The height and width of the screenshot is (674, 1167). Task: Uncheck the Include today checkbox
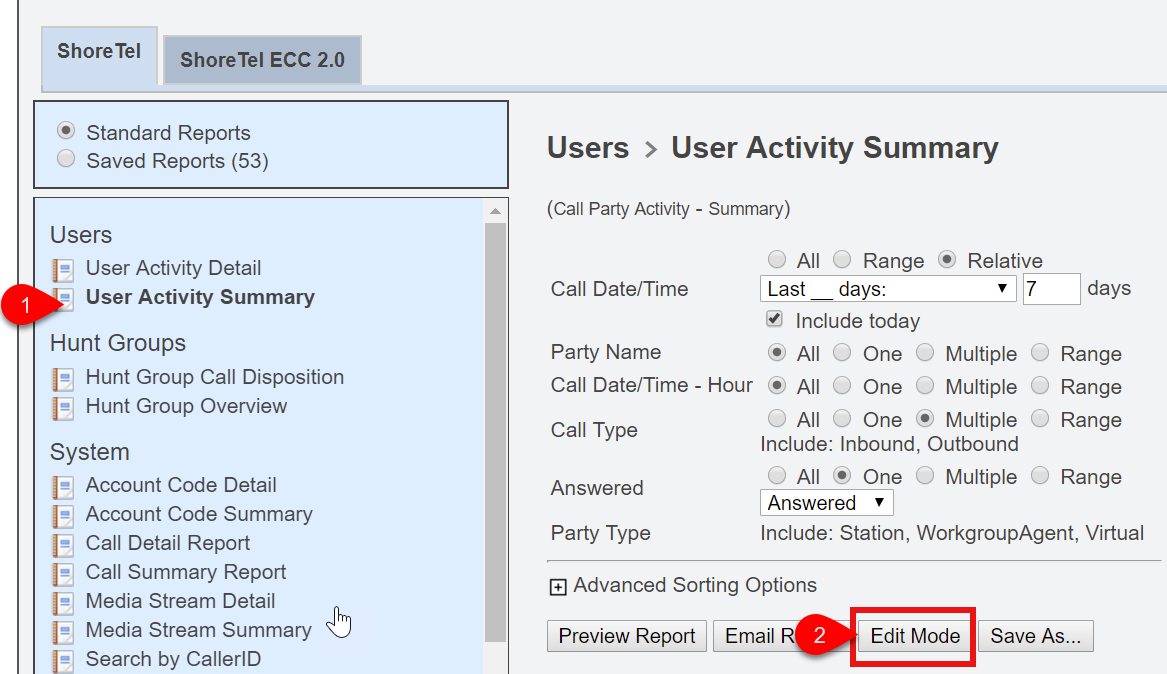click(x=774, y=320)
